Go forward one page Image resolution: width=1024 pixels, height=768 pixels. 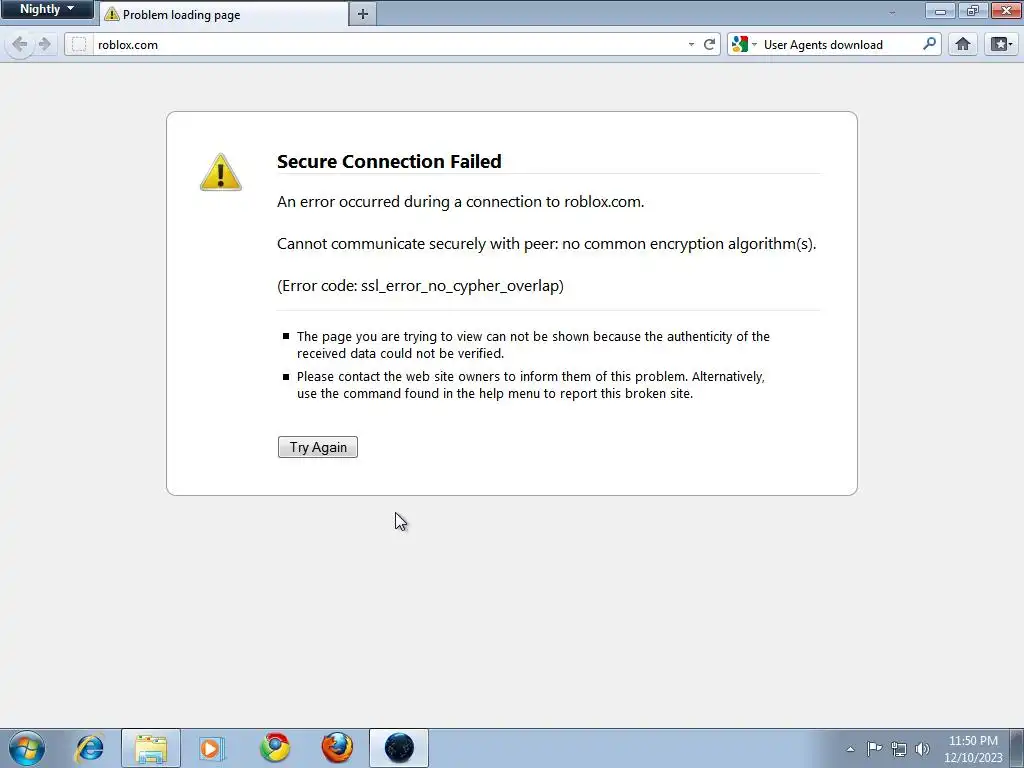(45, 44)
